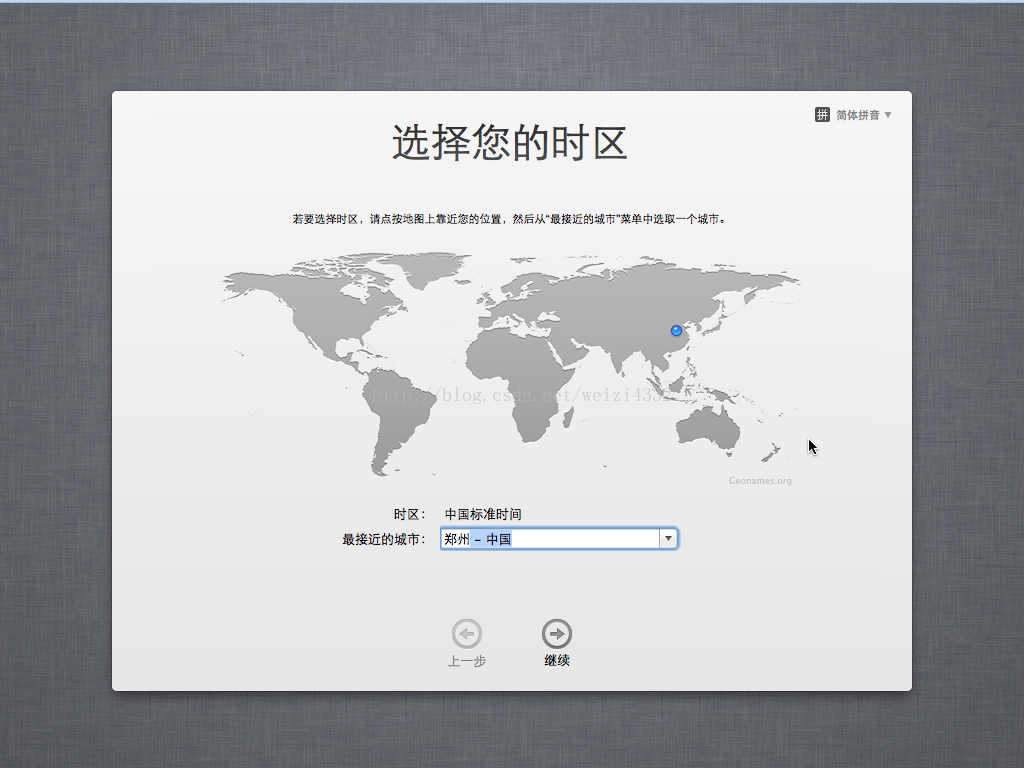Click New Zealand on the map
1024x768 pixels.
(771, 452)
